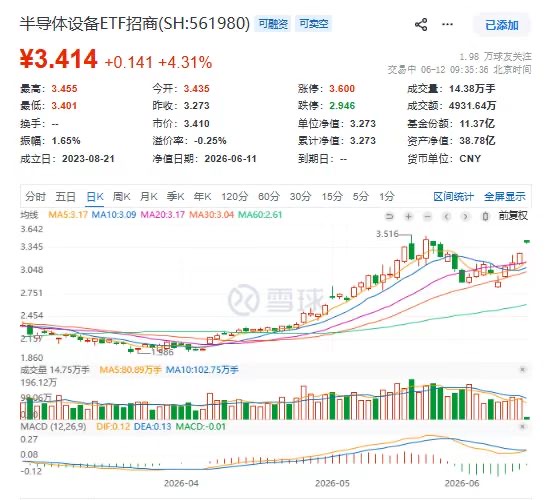Open the three-dot more options menu

tap(447, 24)
